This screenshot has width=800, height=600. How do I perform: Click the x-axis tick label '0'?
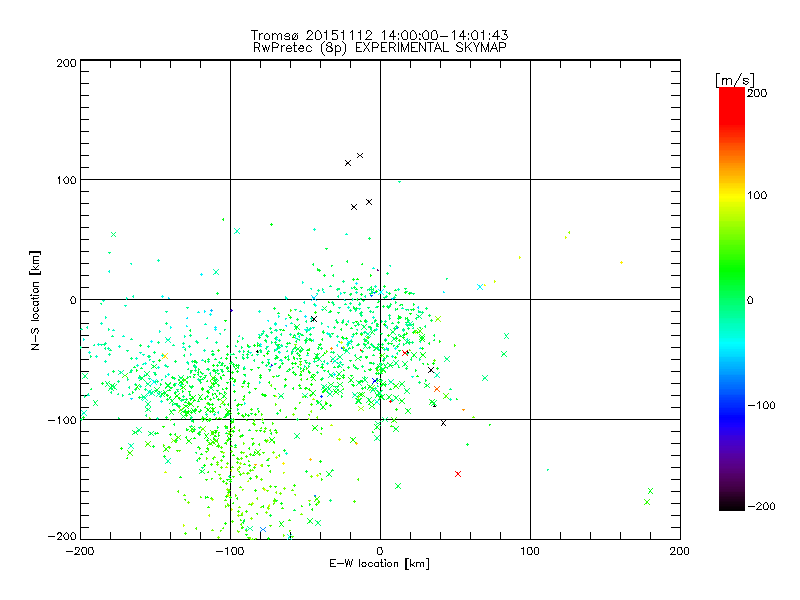click(x=380, y=551)
